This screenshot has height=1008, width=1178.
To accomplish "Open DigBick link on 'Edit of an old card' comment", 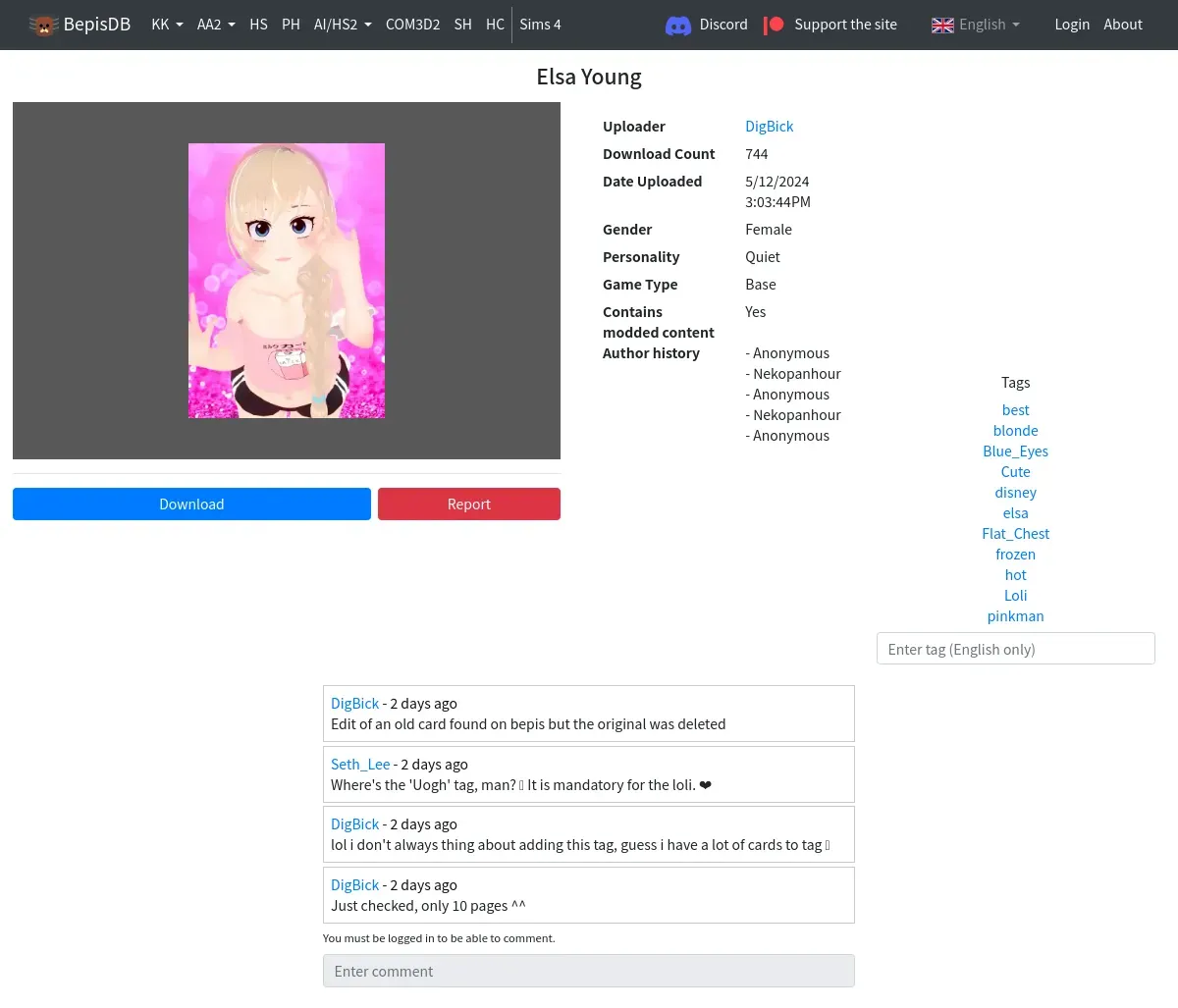I will click(x=354, y=704).
